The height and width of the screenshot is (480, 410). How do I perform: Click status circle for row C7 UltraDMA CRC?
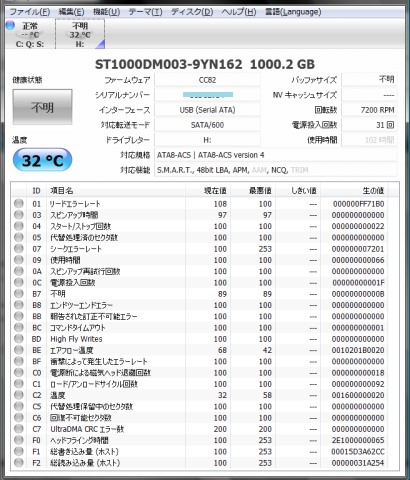click(x=19, y=429)
